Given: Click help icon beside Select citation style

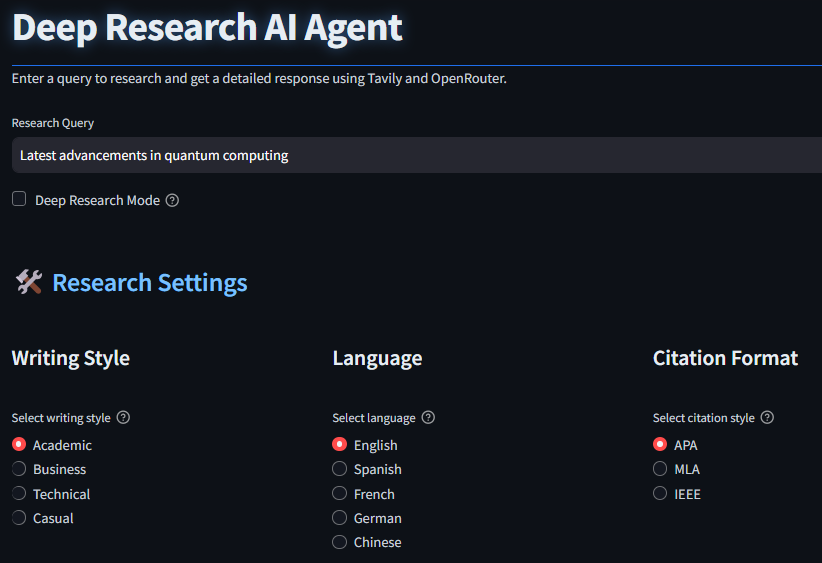Looking at the screenshot, I should tap(768, 418).
